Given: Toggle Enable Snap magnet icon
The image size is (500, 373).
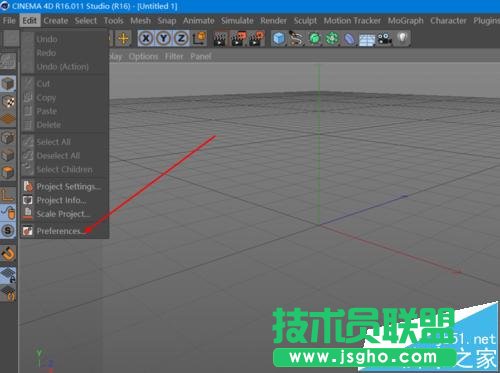Looking at the screenshot, I should pyautogui.click(x=8, y=254).
